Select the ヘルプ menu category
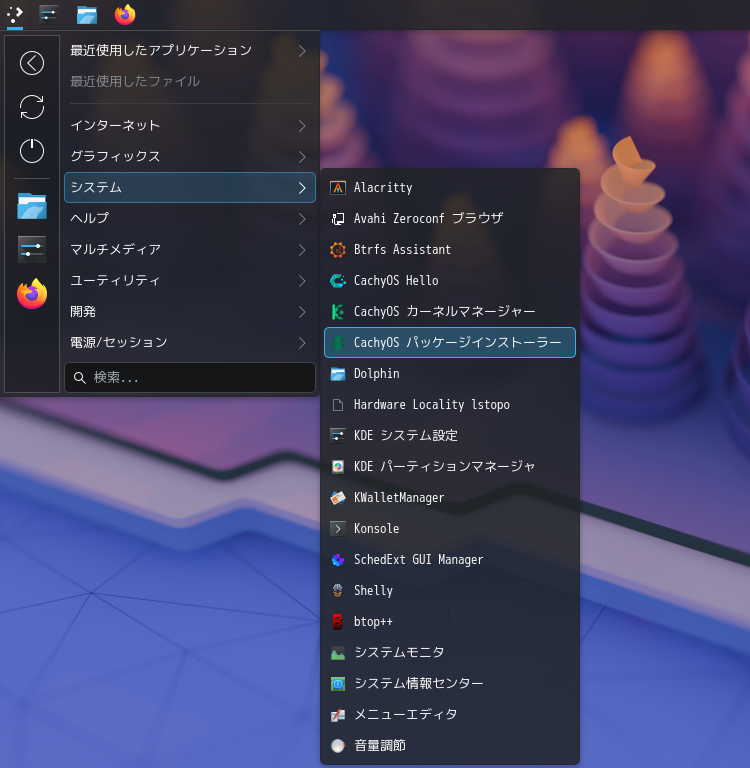 pyautogui.click(x=190, y=218)
